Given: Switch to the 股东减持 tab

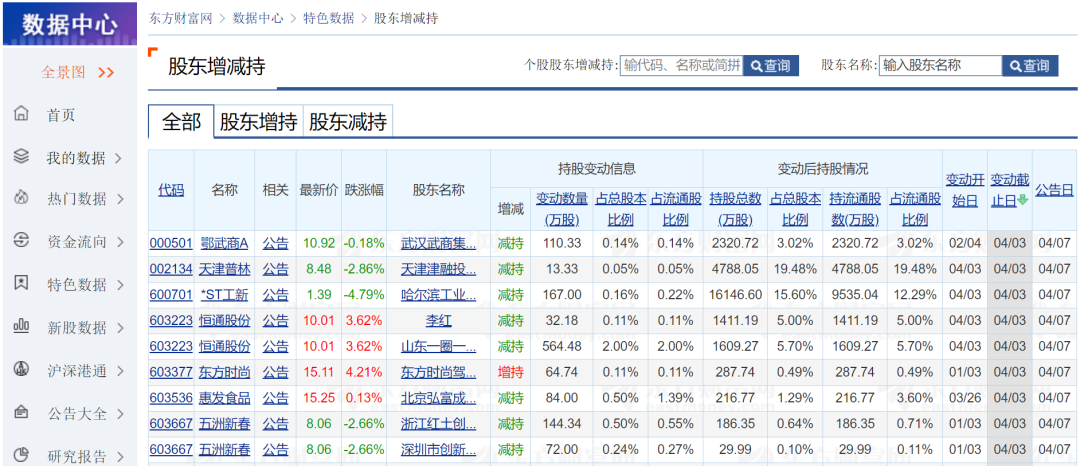Looking at the screenshot, I should point(348,123).
